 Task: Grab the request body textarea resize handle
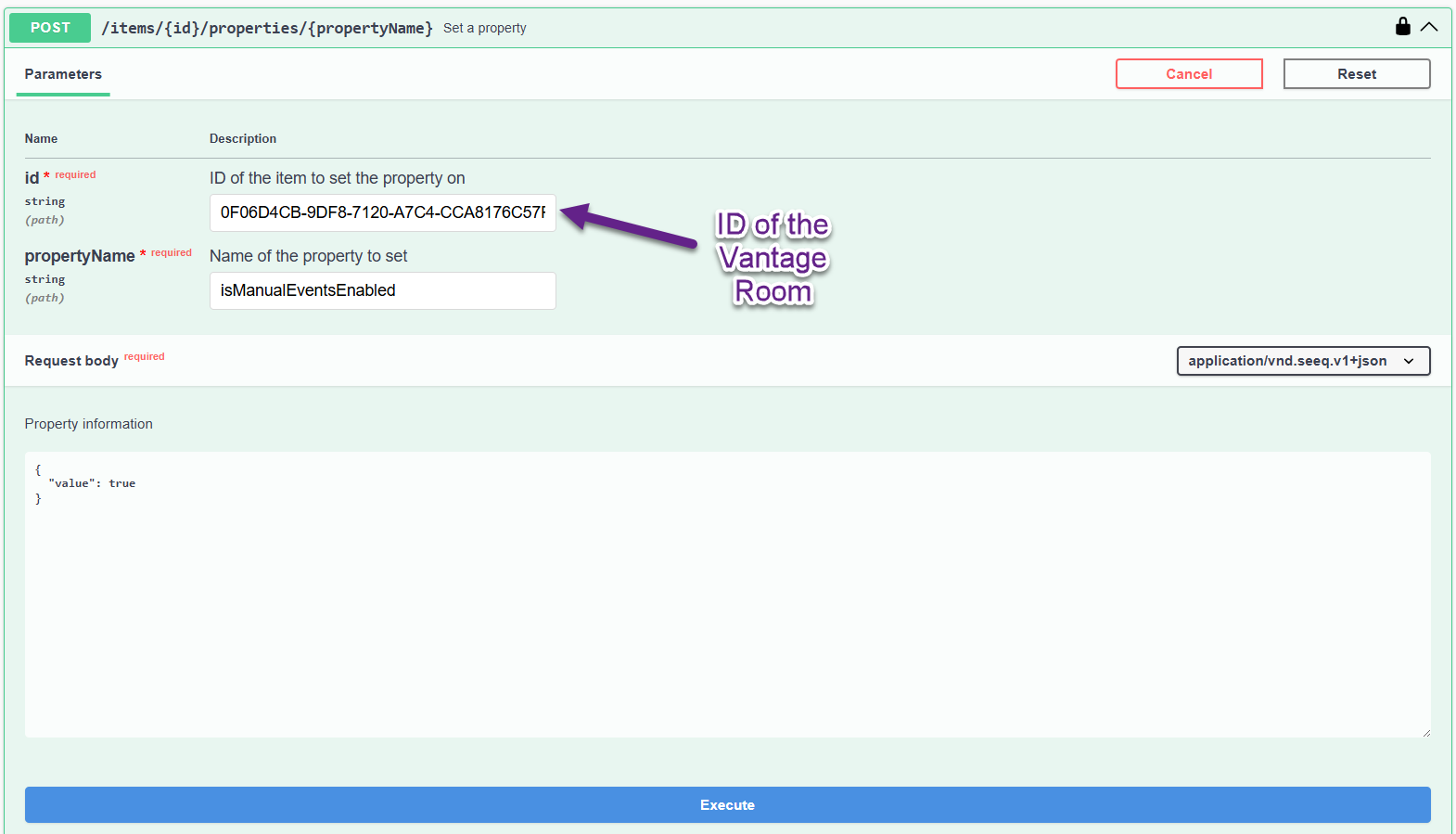(1425, 733)
